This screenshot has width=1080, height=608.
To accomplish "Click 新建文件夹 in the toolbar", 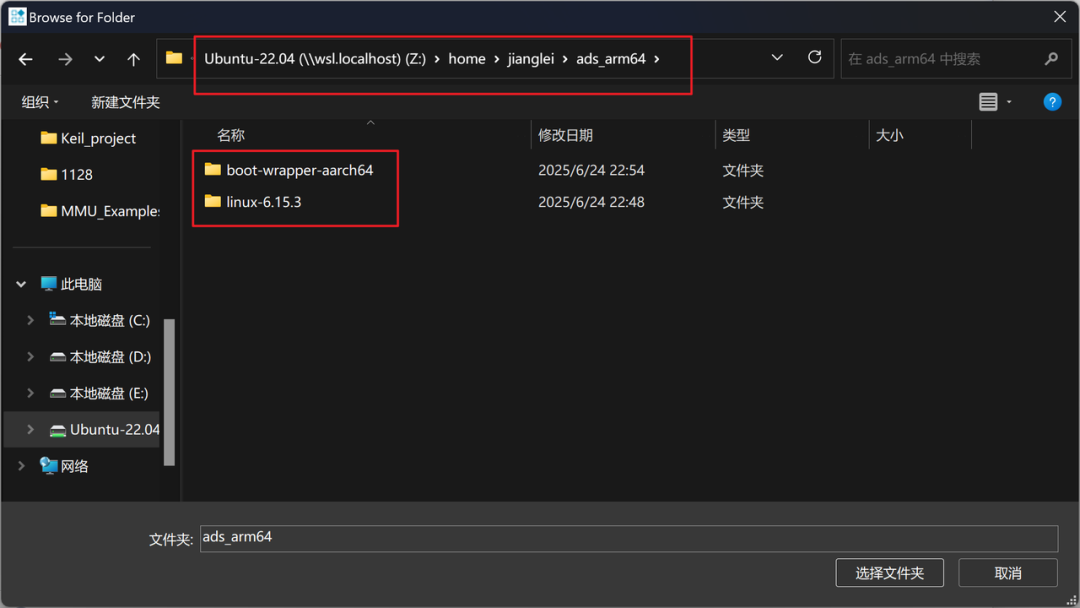I will tap(125, 102).
